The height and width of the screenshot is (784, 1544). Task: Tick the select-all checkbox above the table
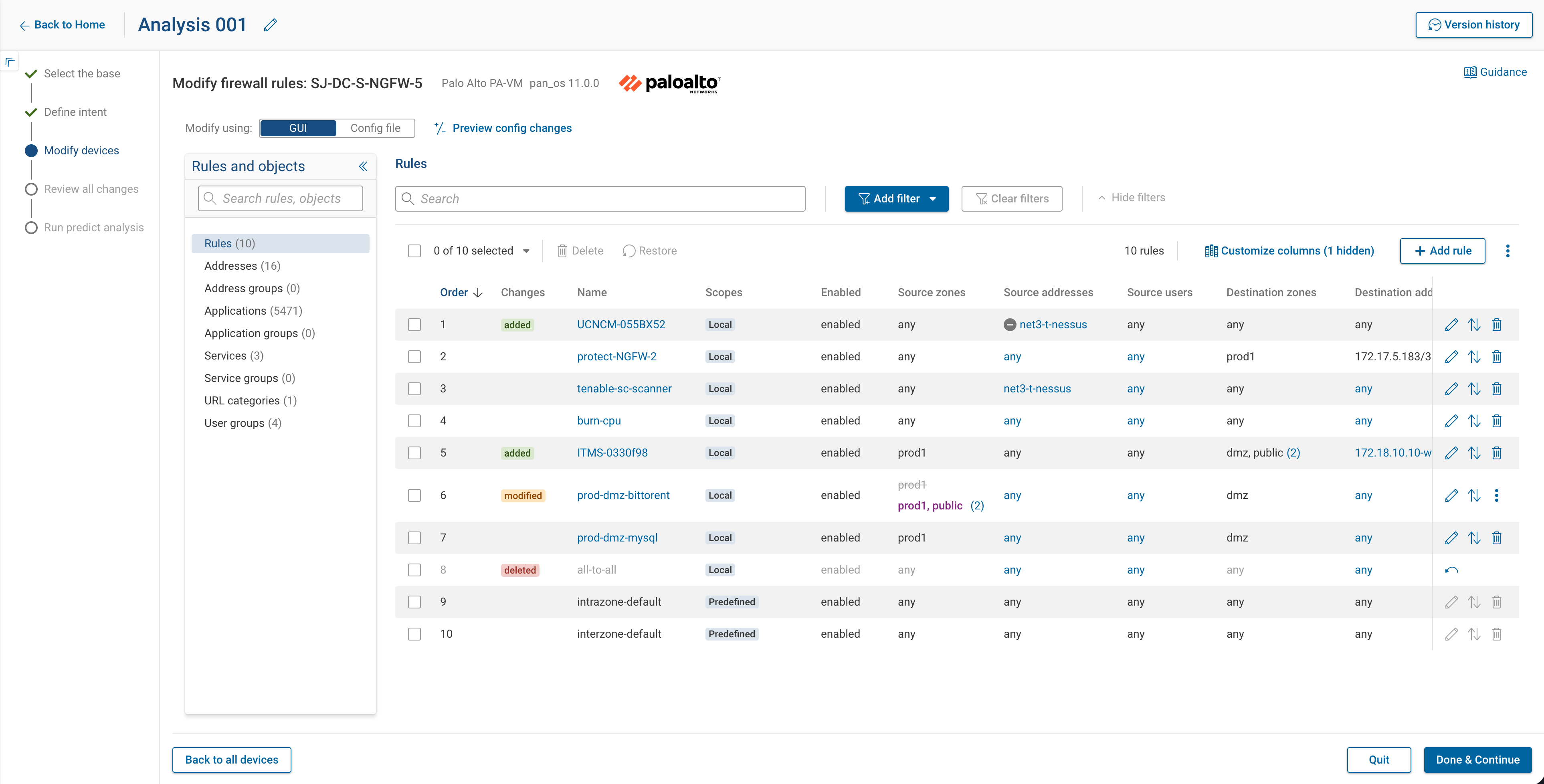tap(414, 251)
